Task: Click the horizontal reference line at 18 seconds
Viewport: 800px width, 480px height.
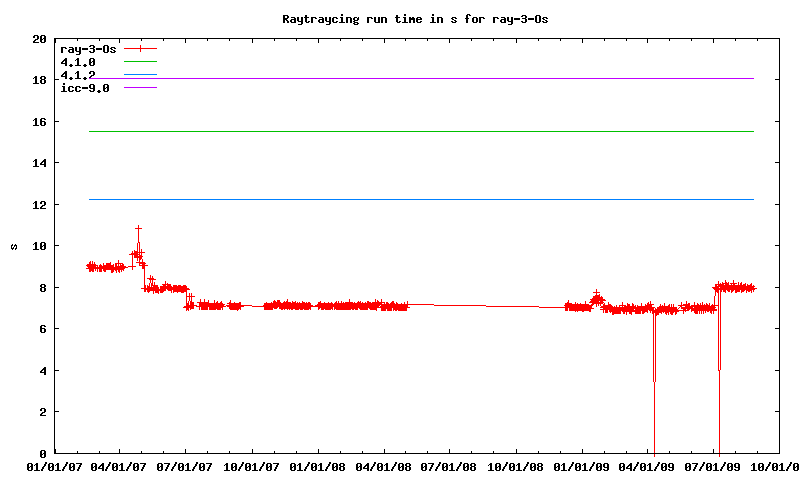Action: [420, 78]
